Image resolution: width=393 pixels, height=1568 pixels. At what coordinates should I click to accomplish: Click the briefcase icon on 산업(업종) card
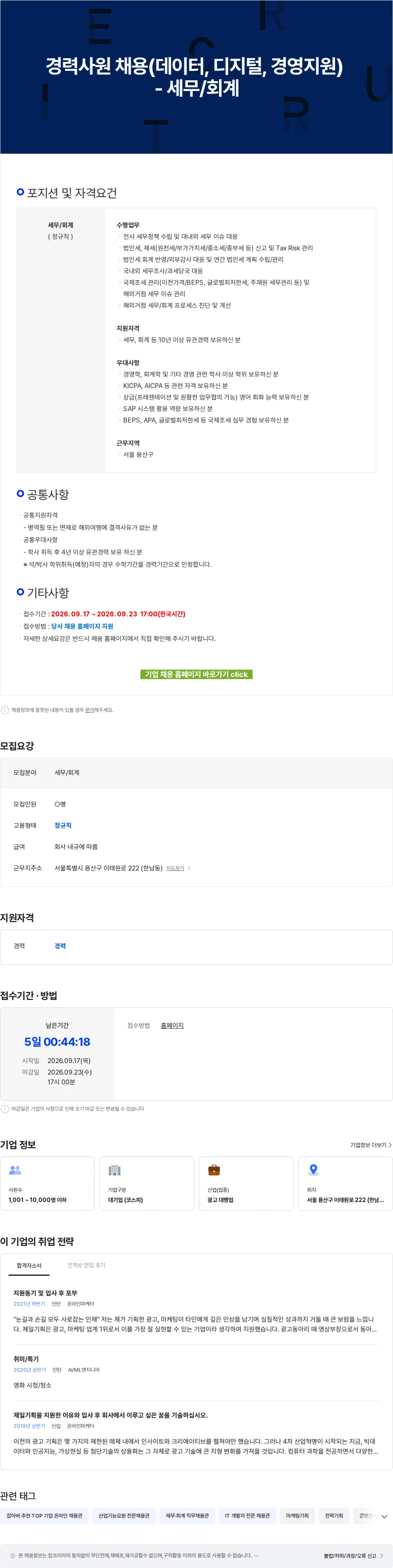pyautogui.click(x=214, y=1170)
